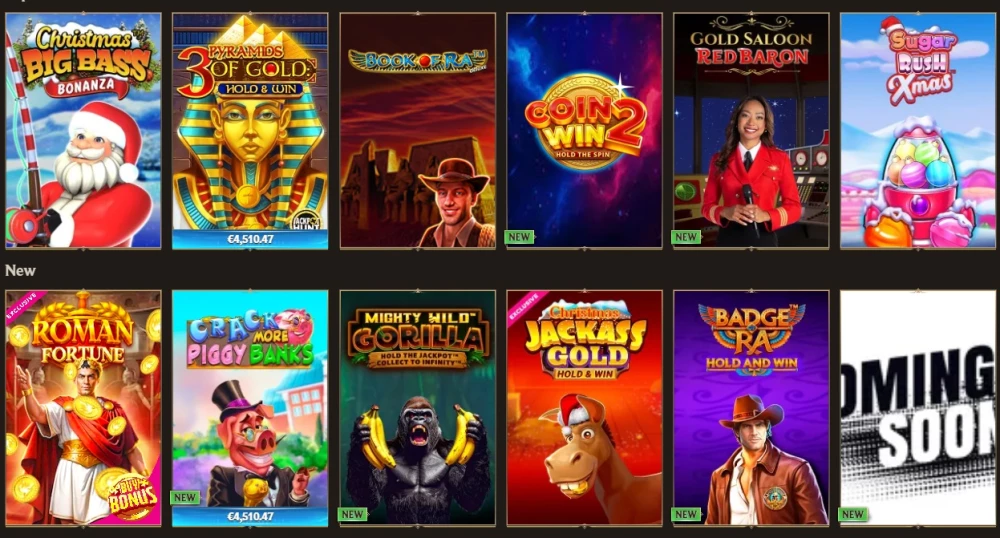This screenshot has width=1000, height=538.
Task: Click jackpot amount under Piggy Banks tile
Action: (x=250, y=516)
